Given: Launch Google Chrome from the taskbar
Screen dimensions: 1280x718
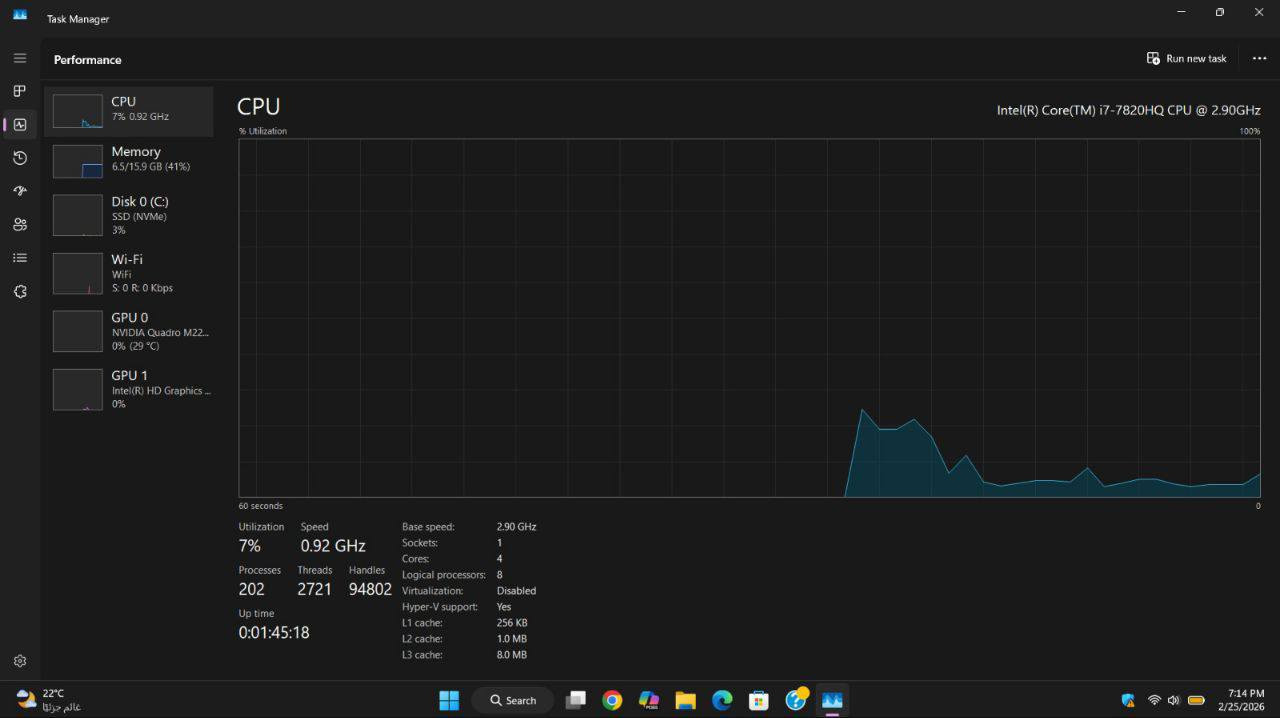Looking at the screenshot, I should pyautogui.click(x=612, y=700).
